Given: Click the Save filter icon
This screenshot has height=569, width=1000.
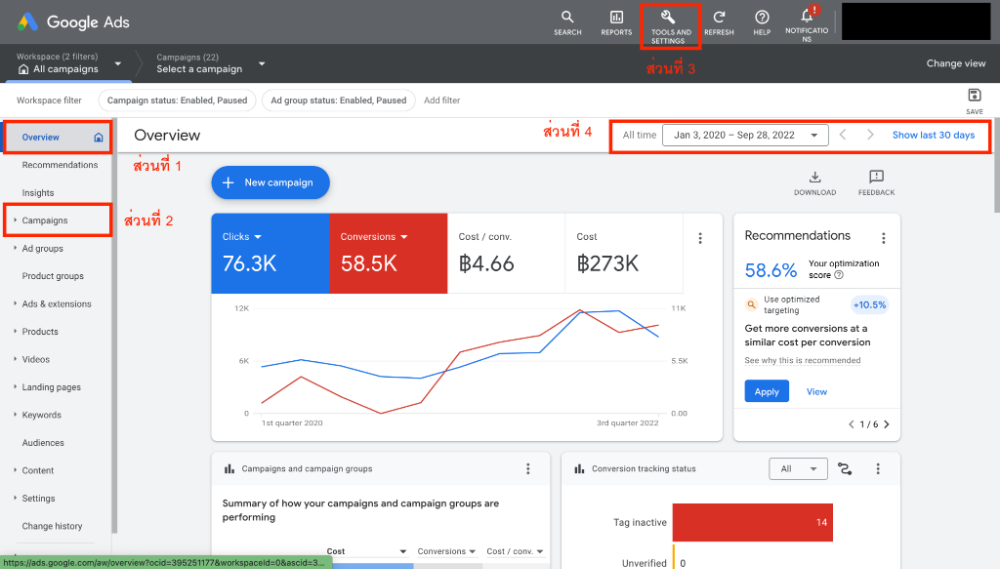Looking at the screenshot, I should click(974, 96).
